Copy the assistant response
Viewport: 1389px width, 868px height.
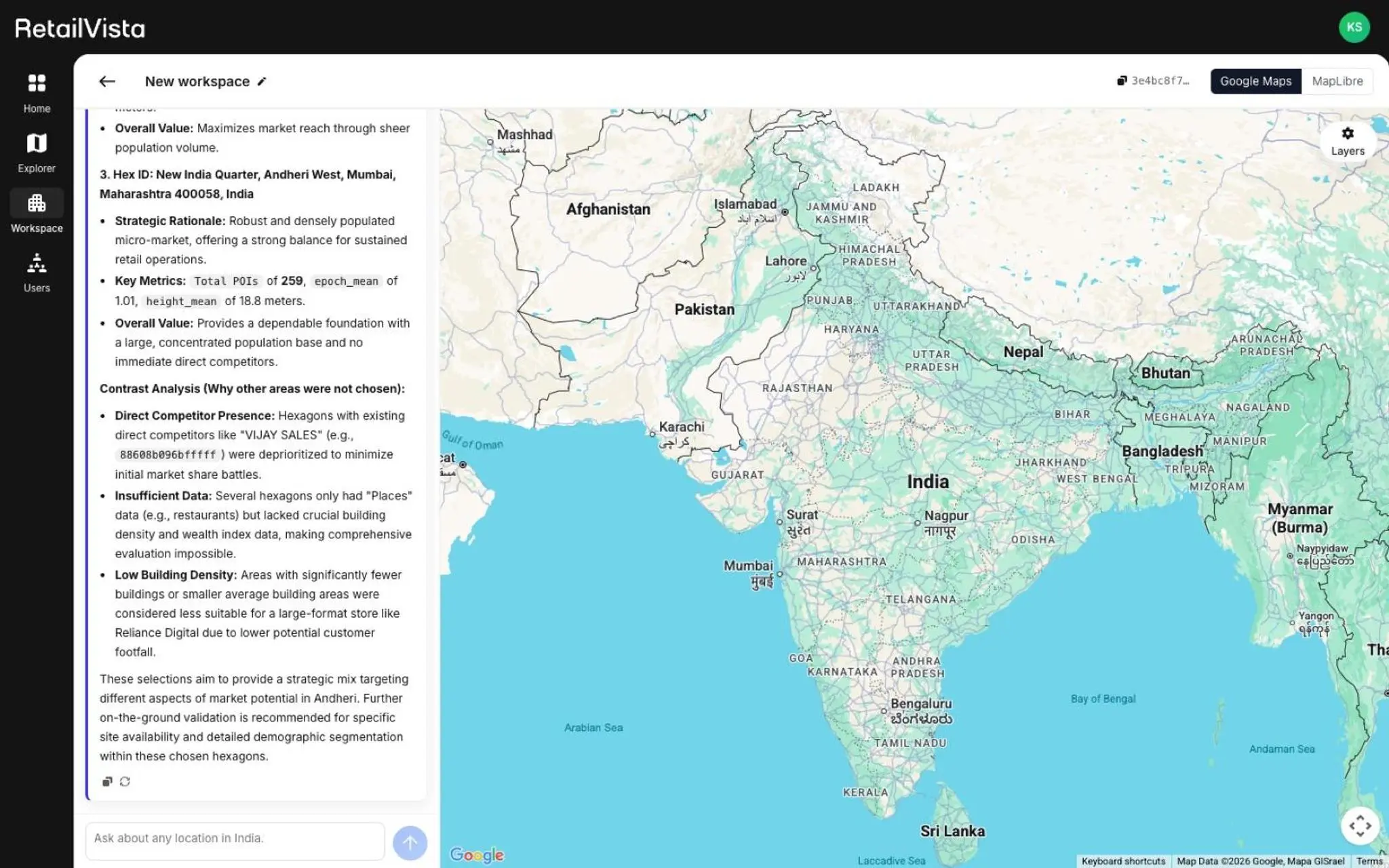point(107,781)
